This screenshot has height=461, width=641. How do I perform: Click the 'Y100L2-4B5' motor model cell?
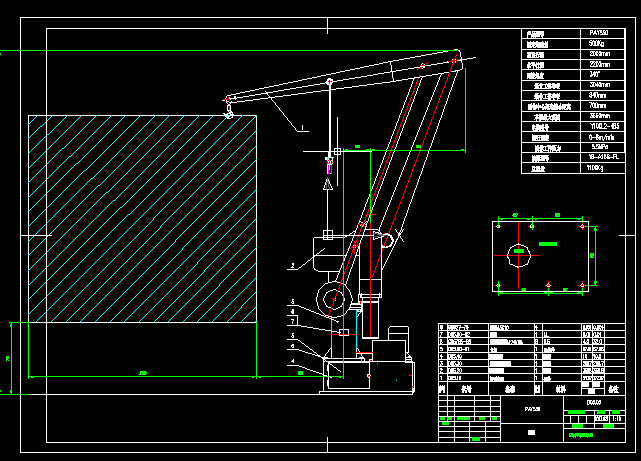(604, 126)
